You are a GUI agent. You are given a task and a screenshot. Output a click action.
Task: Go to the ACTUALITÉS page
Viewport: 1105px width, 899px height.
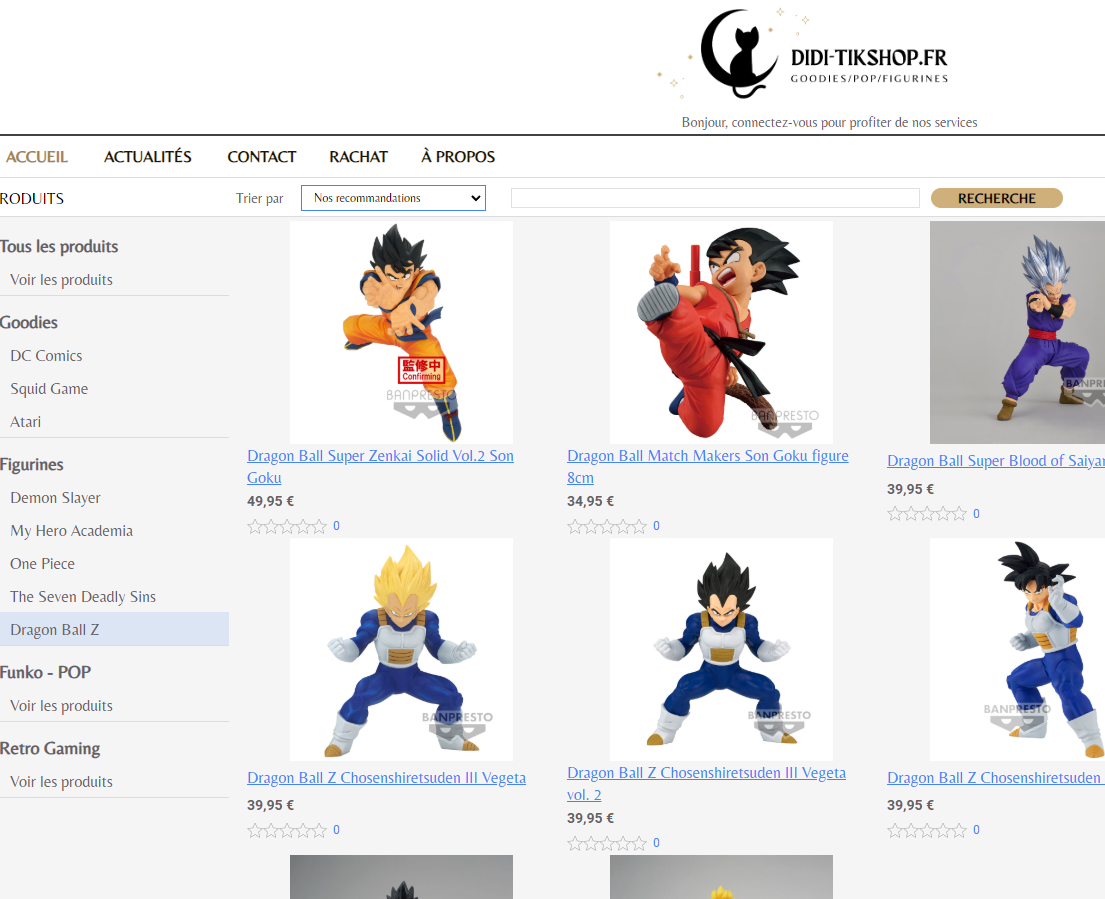pyautogui.click(x=148, y=156)
